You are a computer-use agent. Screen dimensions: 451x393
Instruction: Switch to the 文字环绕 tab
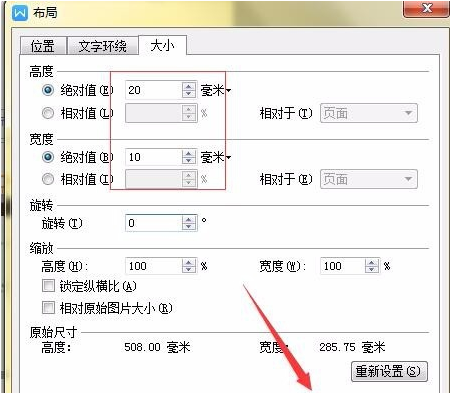[x=103, y=46]
